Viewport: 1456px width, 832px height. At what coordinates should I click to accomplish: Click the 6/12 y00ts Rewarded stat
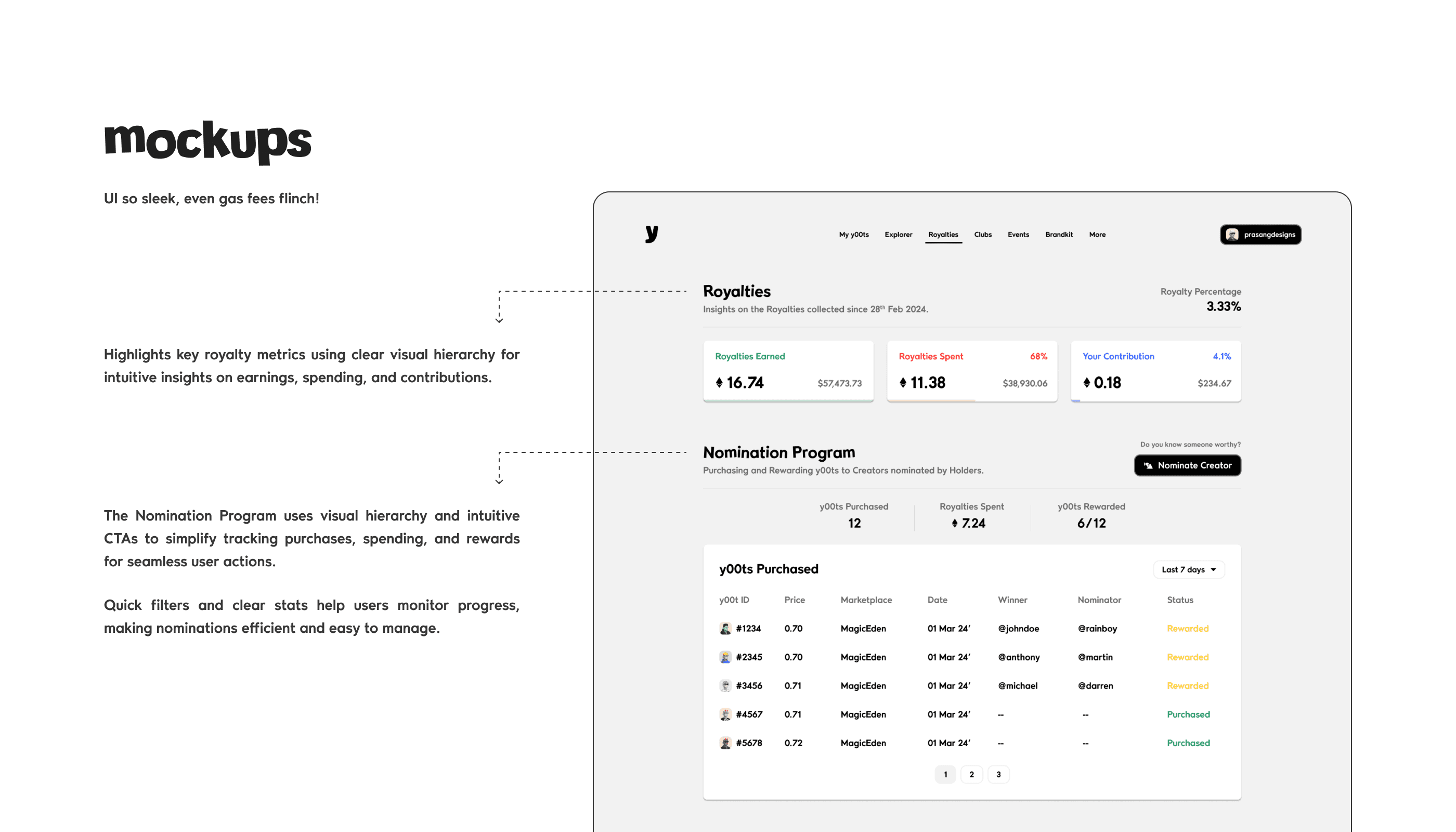coord(1091,523)
